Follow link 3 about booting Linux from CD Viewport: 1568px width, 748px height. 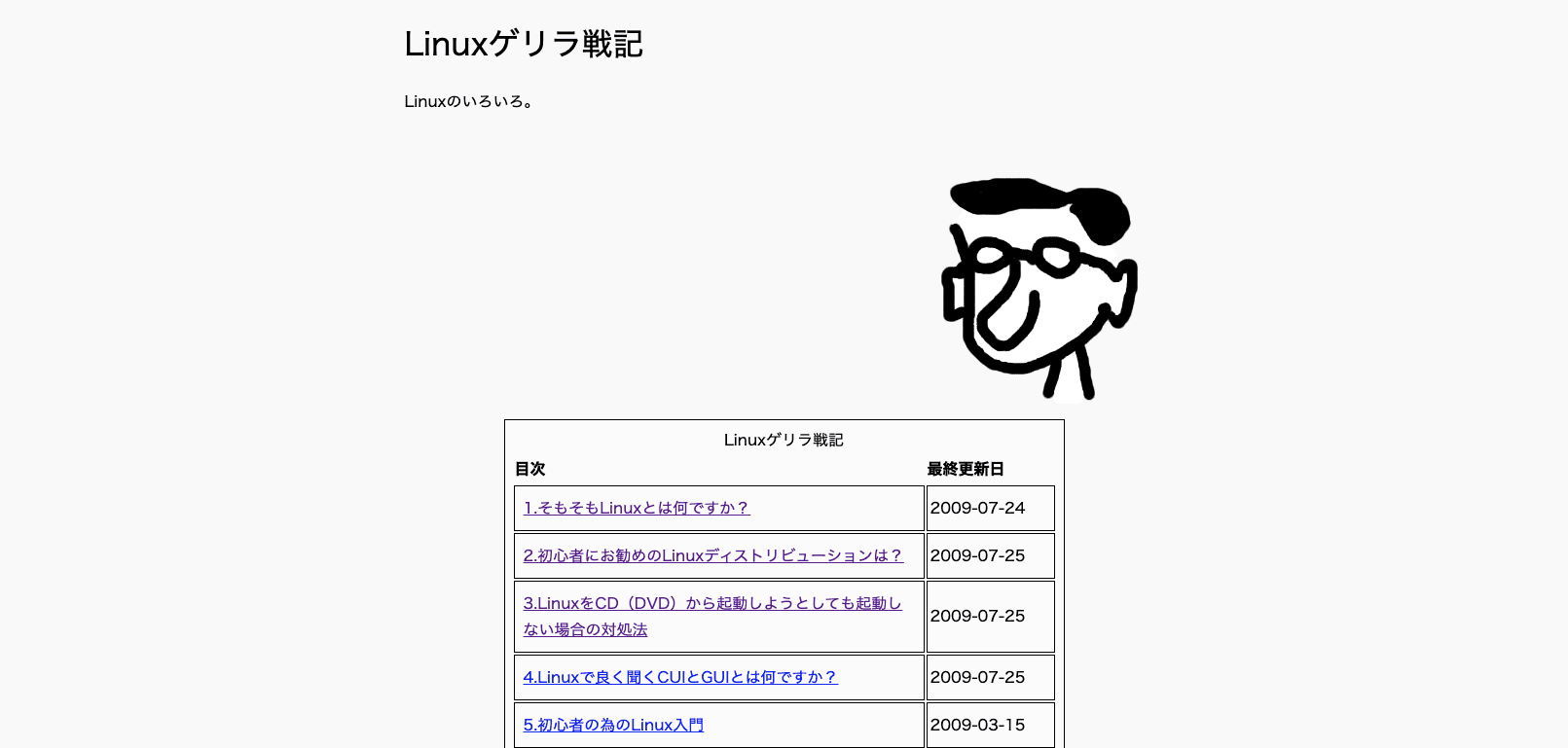711,604
